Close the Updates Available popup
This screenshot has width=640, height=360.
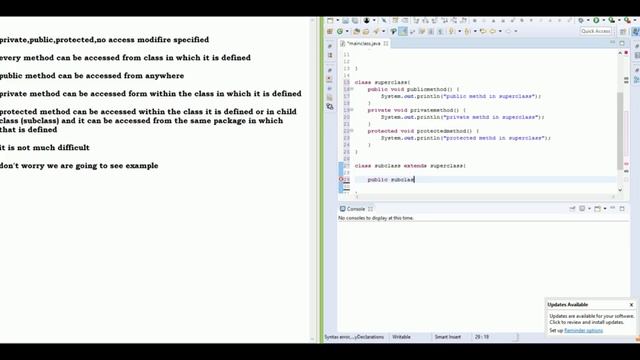point(631,305)
